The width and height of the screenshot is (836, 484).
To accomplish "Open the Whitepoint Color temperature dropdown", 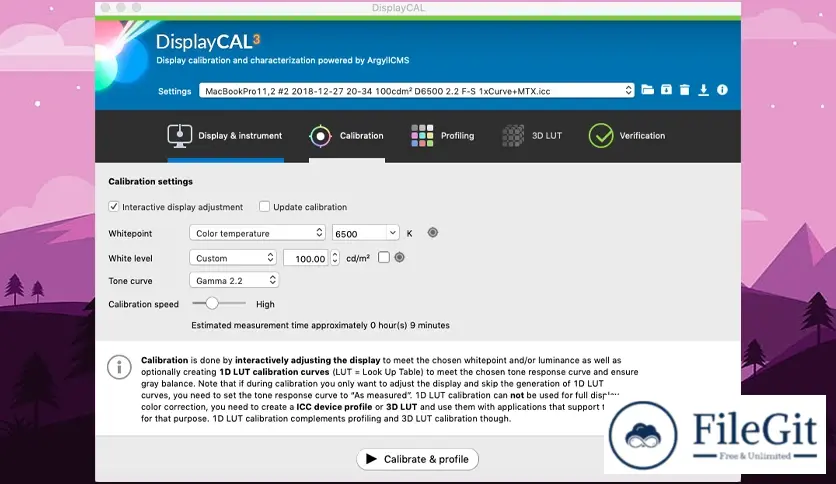I will pos(257,233).
